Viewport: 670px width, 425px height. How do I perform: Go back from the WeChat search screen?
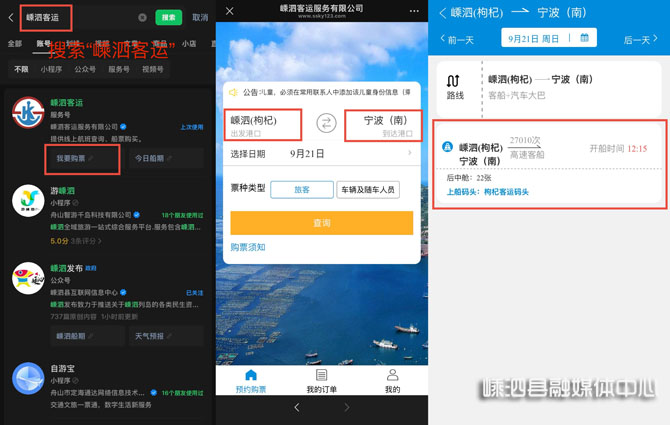[11, 18]
